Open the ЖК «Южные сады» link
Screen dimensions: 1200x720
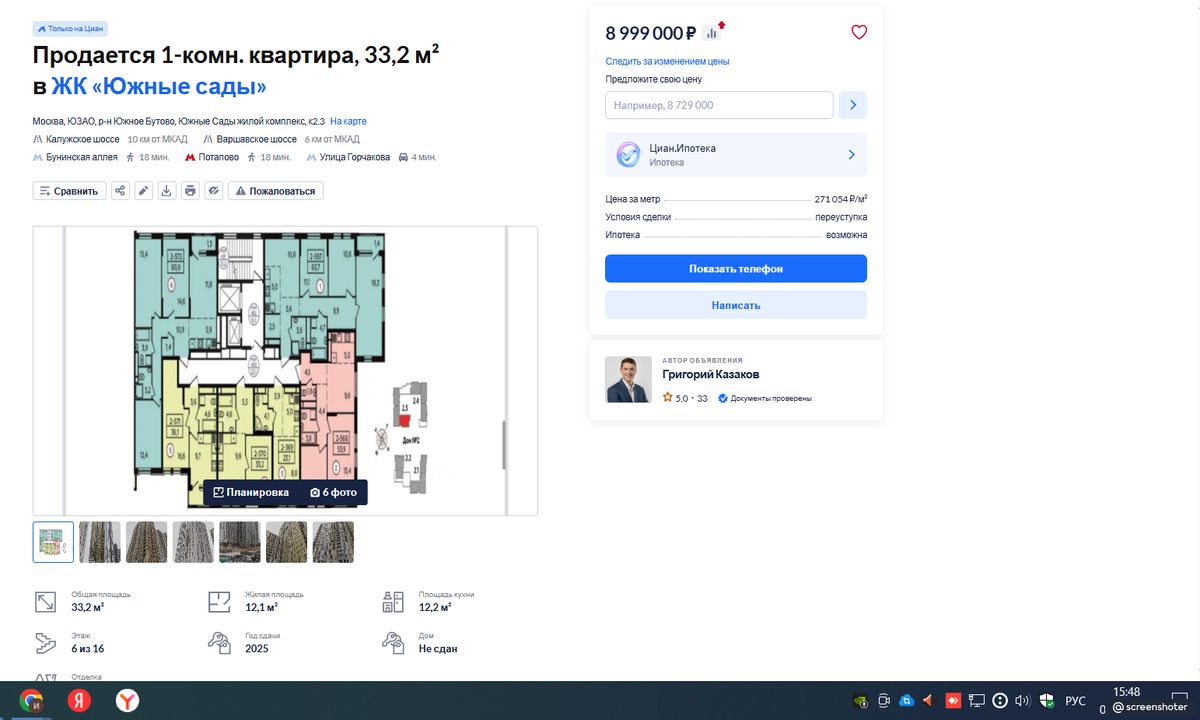click(159, 86)
